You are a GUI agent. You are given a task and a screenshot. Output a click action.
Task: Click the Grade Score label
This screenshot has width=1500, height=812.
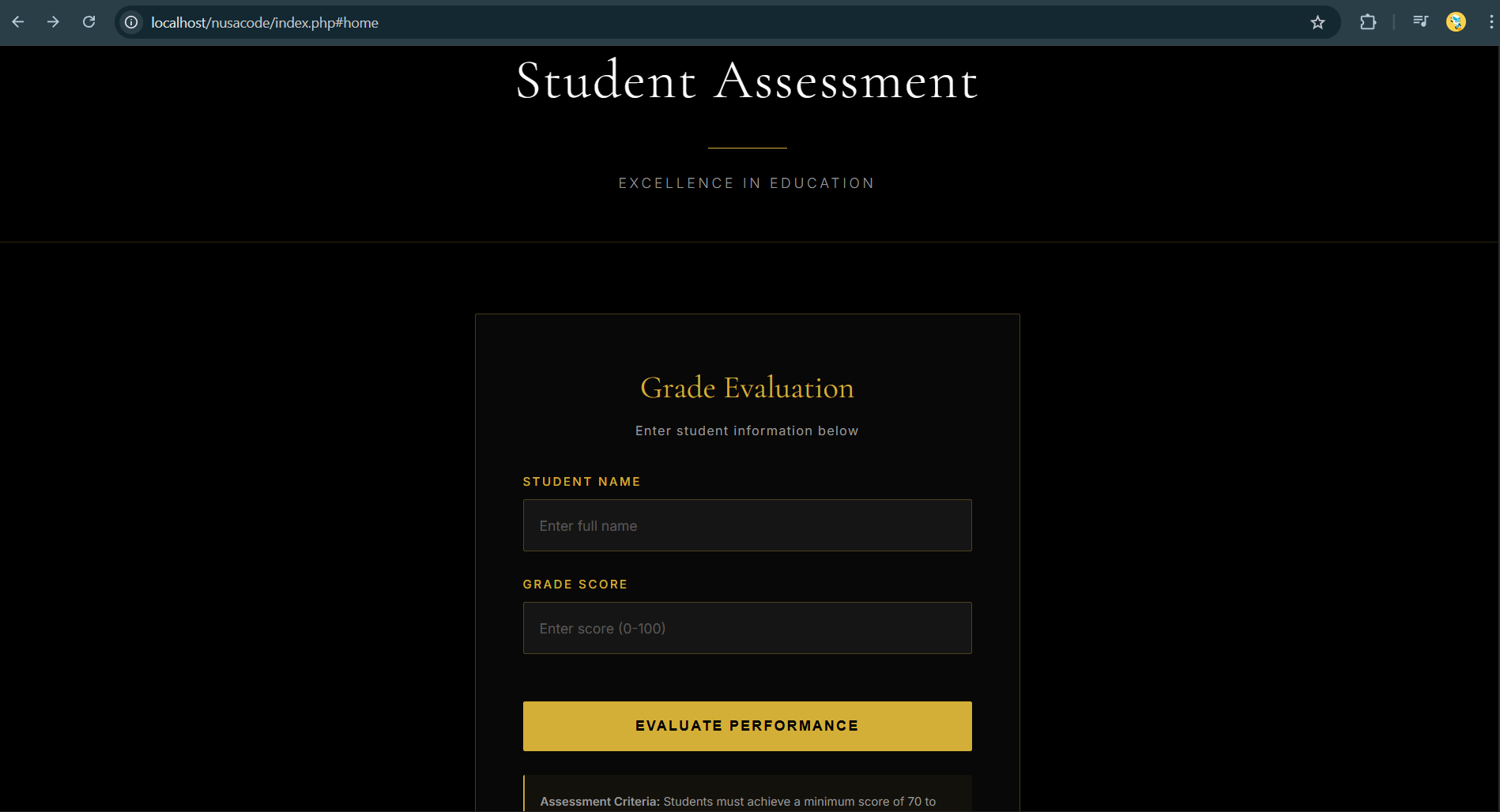pyautogui.click(x=575, y=585)
